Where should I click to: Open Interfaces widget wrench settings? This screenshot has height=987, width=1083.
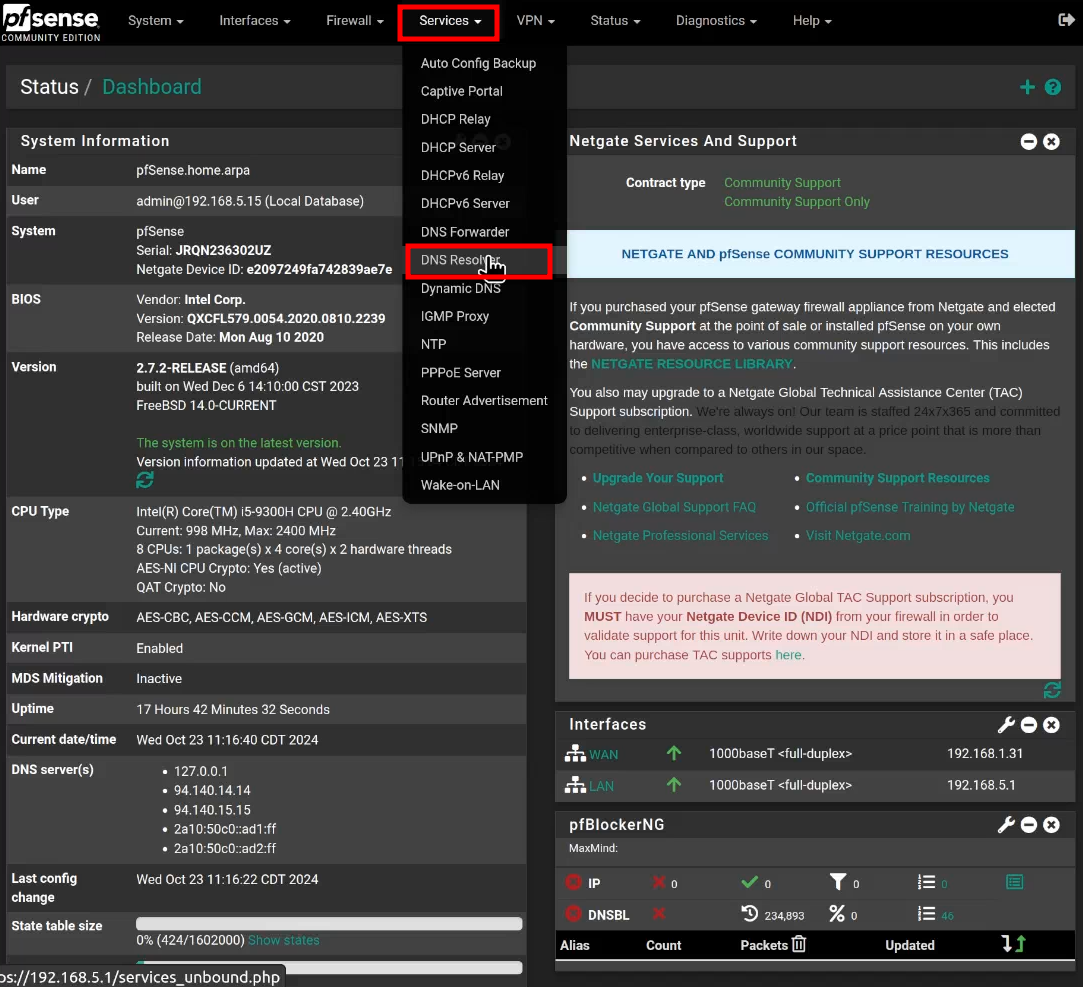[x=1006, y=725]
